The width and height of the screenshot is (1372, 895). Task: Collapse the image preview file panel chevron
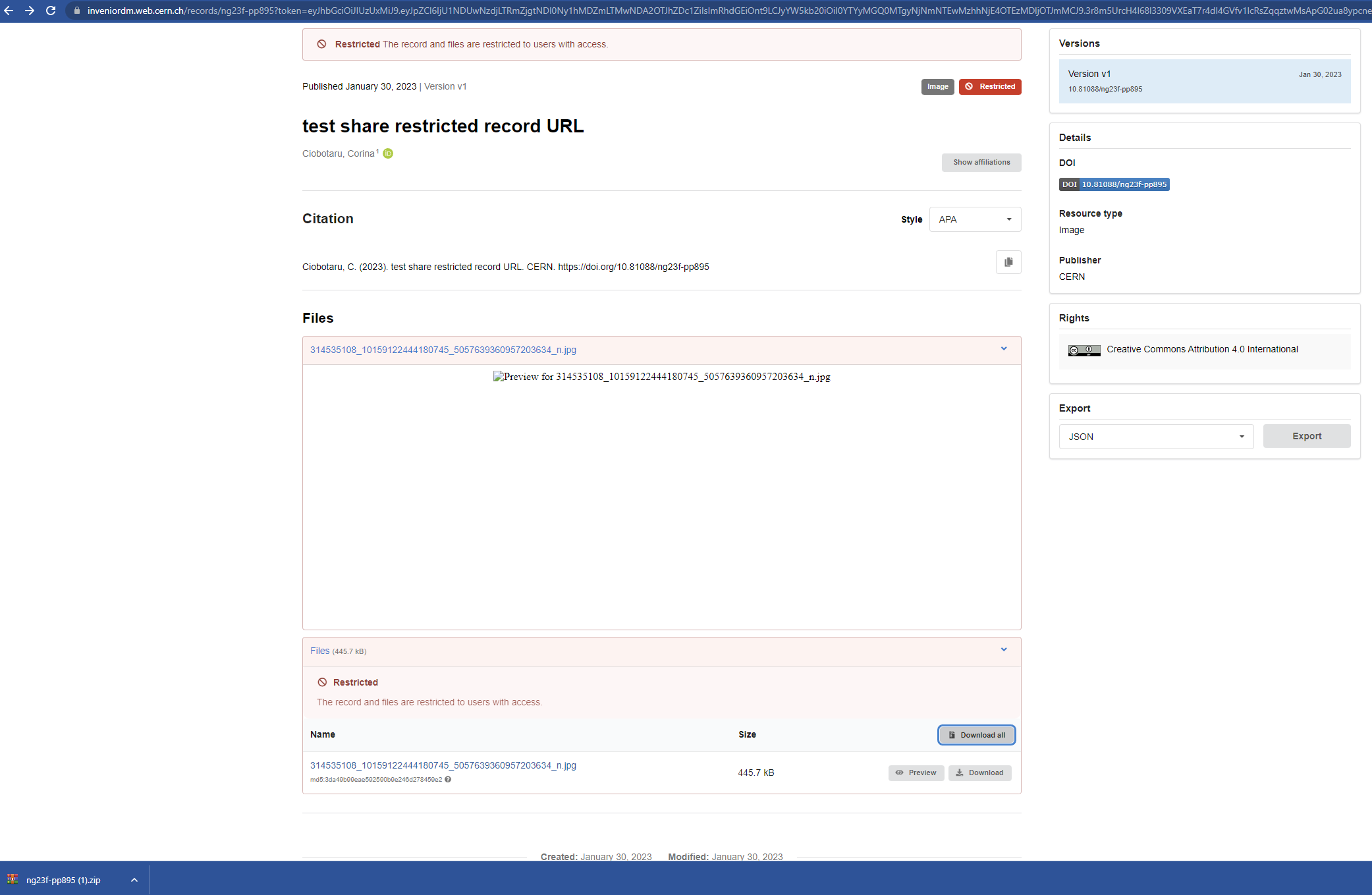coord(1004,349)
